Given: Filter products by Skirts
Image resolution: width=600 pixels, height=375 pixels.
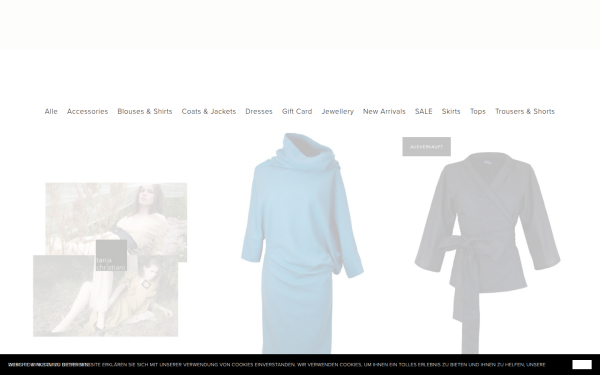Looking at the screenshot, I should tap(451, 111).
